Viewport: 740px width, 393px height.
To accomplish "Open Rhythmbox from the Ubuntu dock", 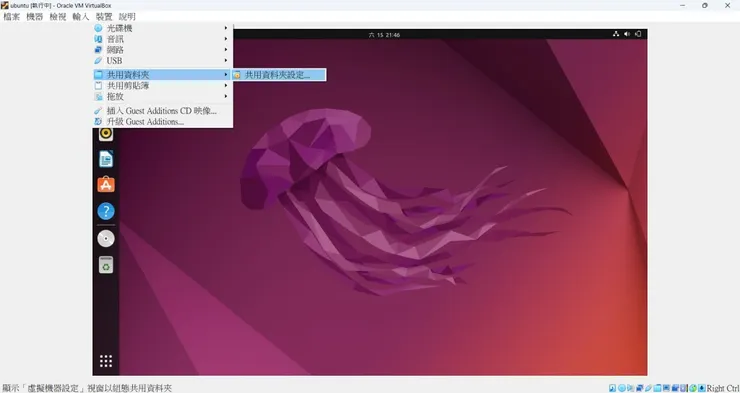I will pyautogui.click(x=106, y=134).
